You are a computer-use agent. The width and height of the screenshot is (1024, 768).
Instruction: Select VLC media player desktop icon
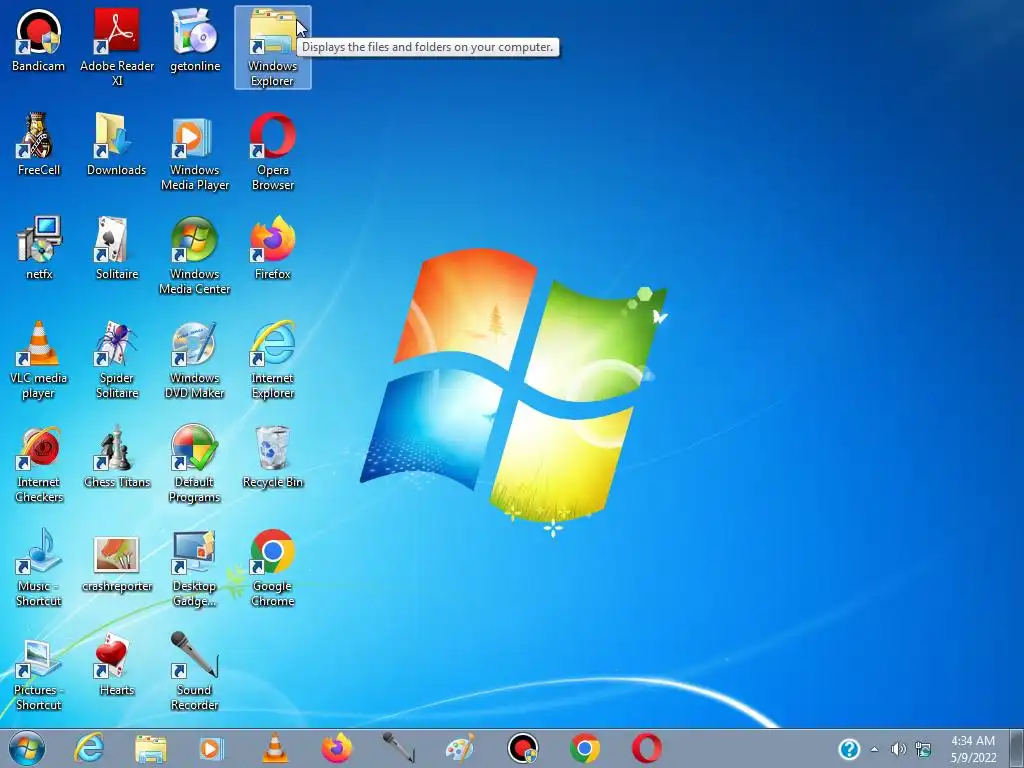pyautogui.click(x=39, y=360)
